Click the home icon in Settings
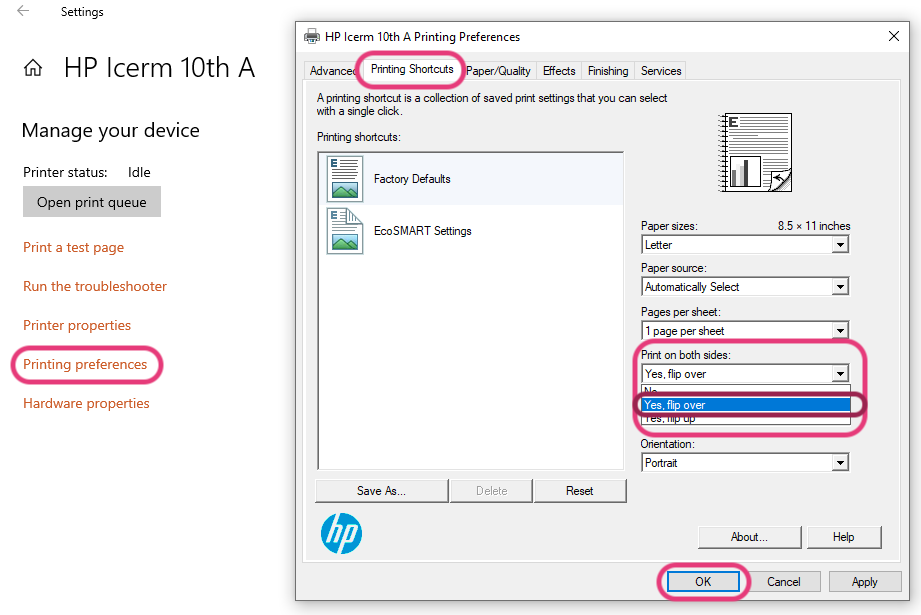The image size is (921, 615). tap(33, 68)
